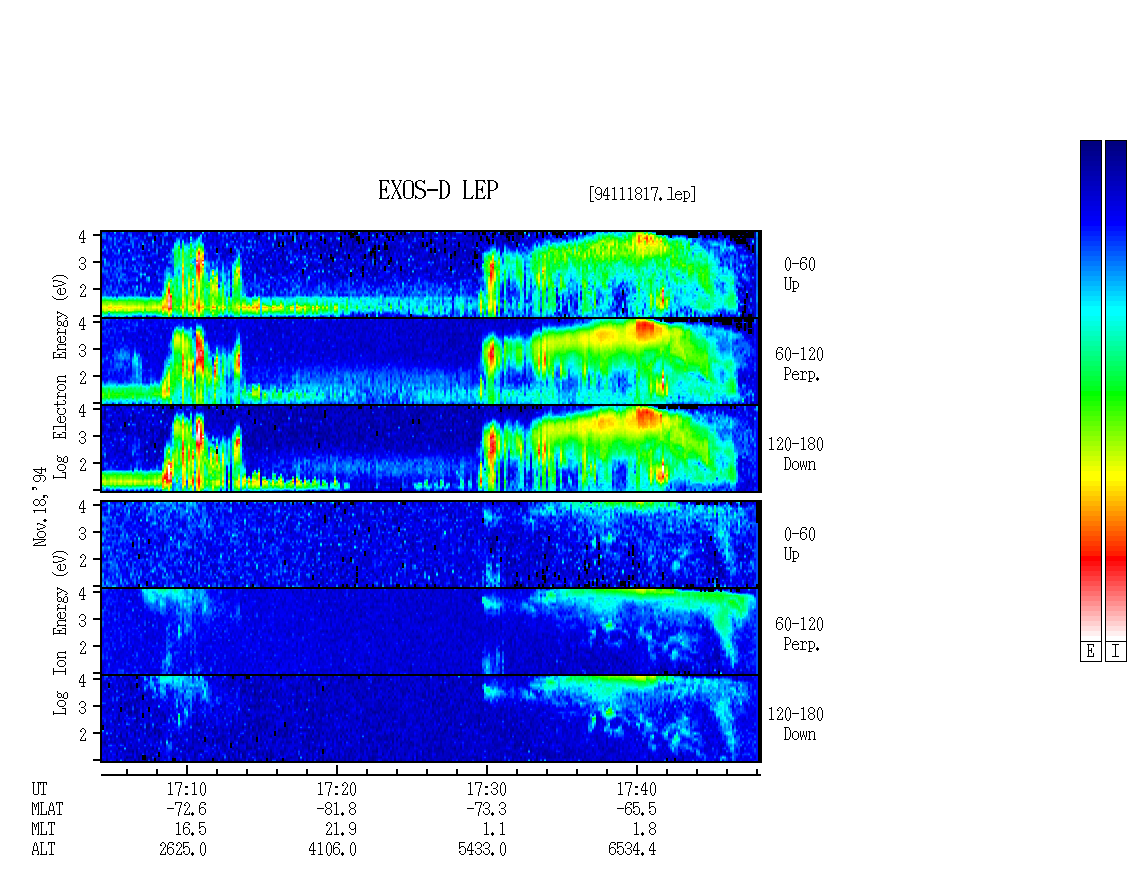Screen dimensions: 1130x875
Task: Select the ALT row header
Action: (x=43, y=850)
